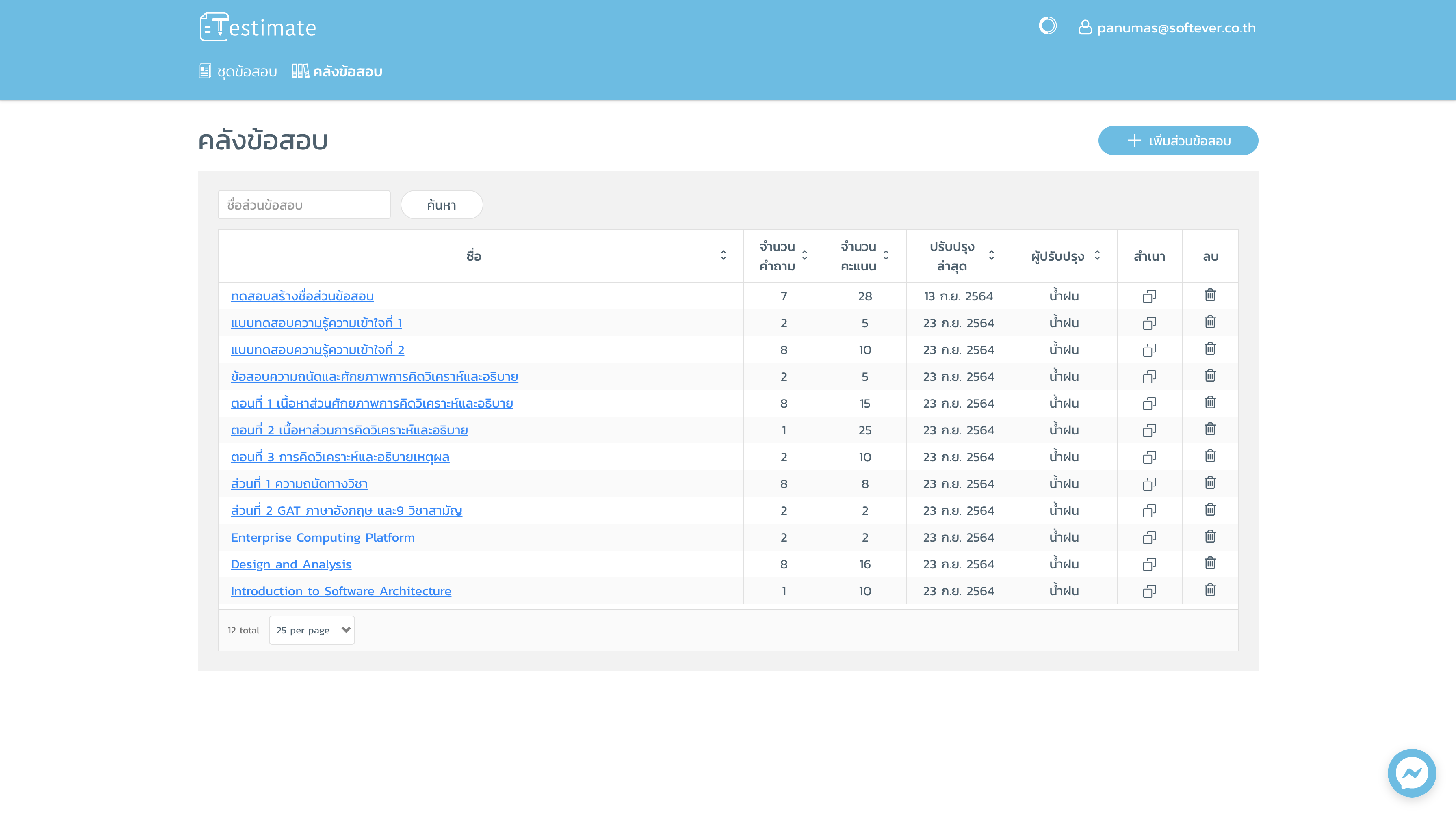Focus the ชื่อส่วนข้อสอบ search field

tap(304, 205)
